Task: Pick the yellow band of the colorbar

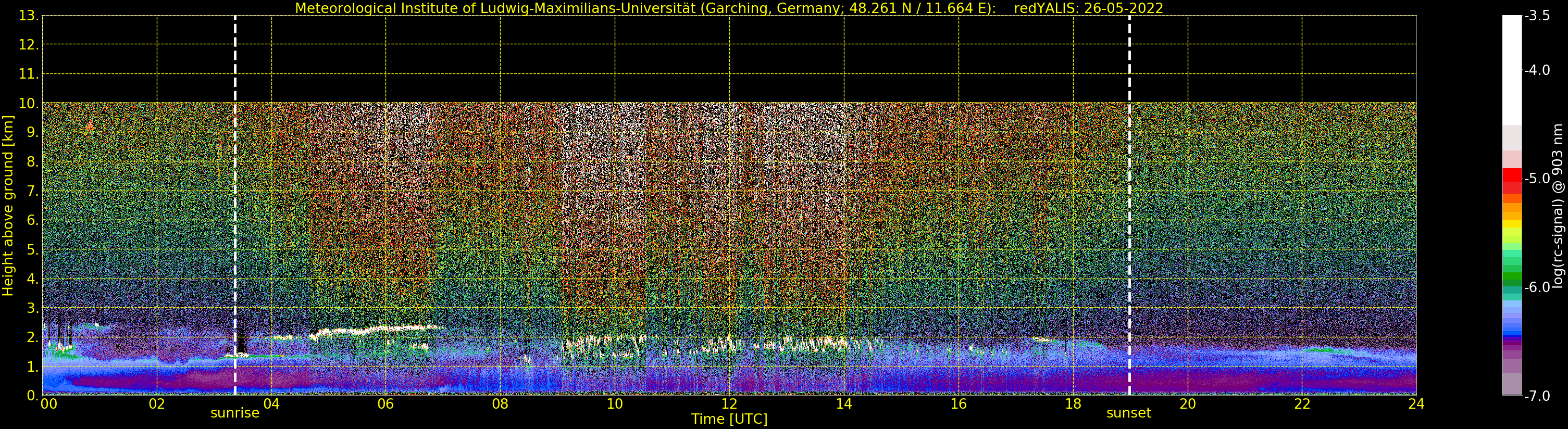Action: 1512,224
